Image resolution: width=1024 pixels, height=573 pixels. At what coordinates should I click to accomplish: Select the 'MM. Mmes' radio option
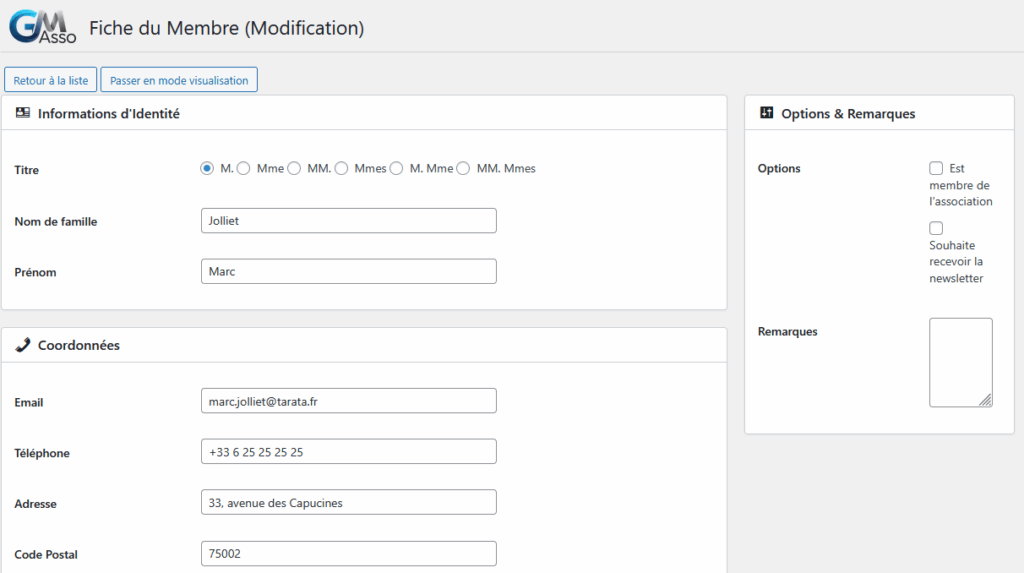pyautogui.click(x=463, y=169)
